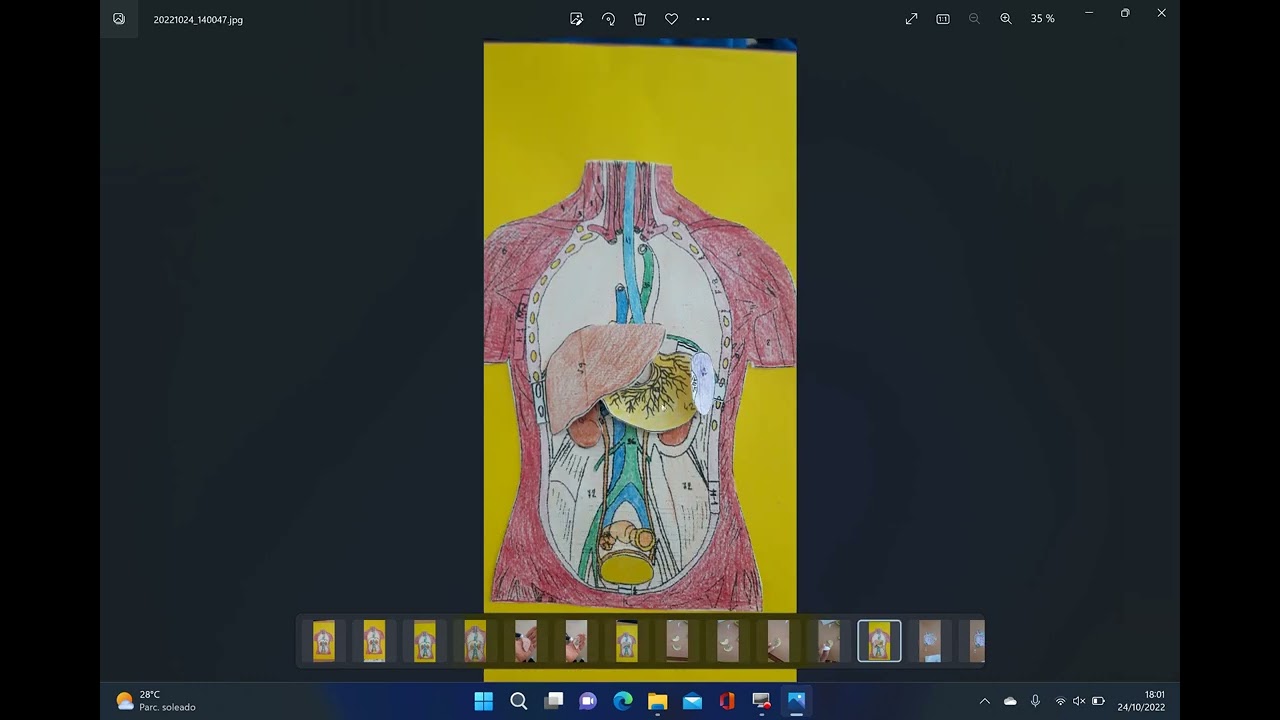Image resolution: width=1280 pixels, height=720 pixels.
Task: Enter full screen with the diagonal arrows icon
Action: coord(911,19)
